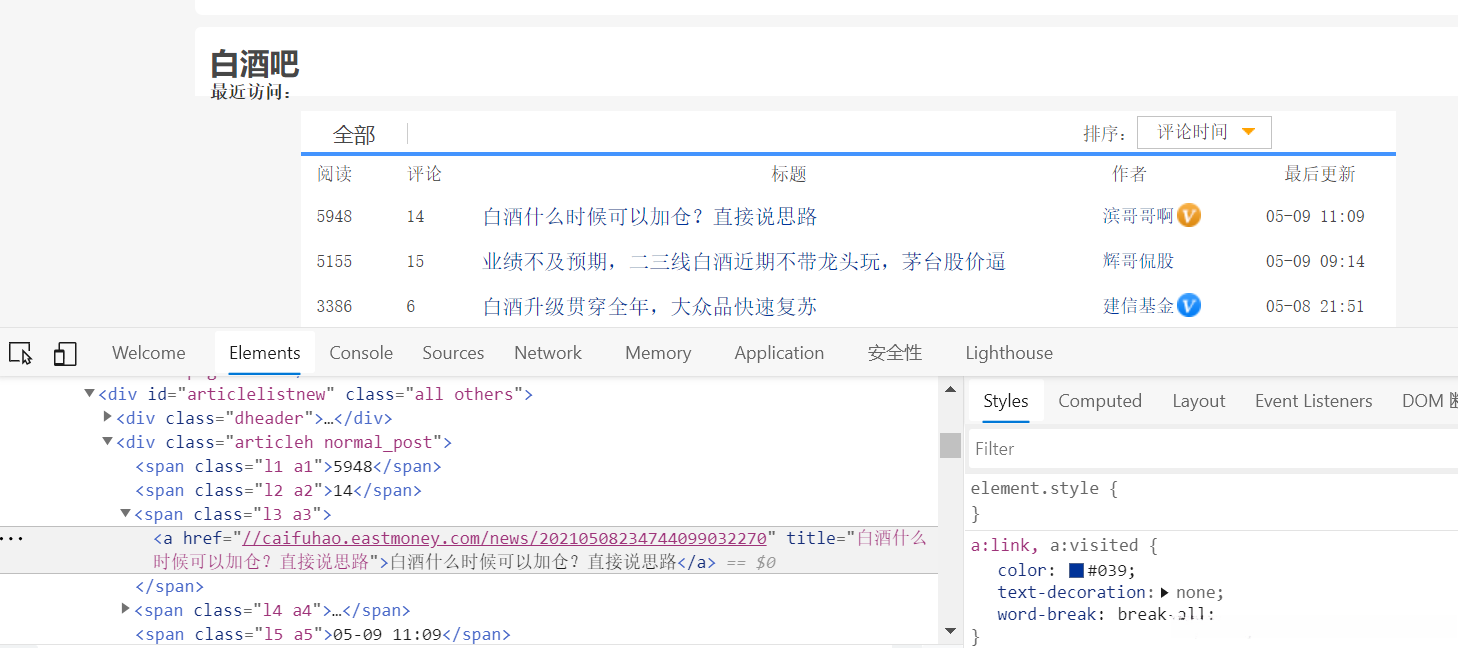Open the Network tab
This screenshot has width=1458, height=648.
(x=547, y=353)
